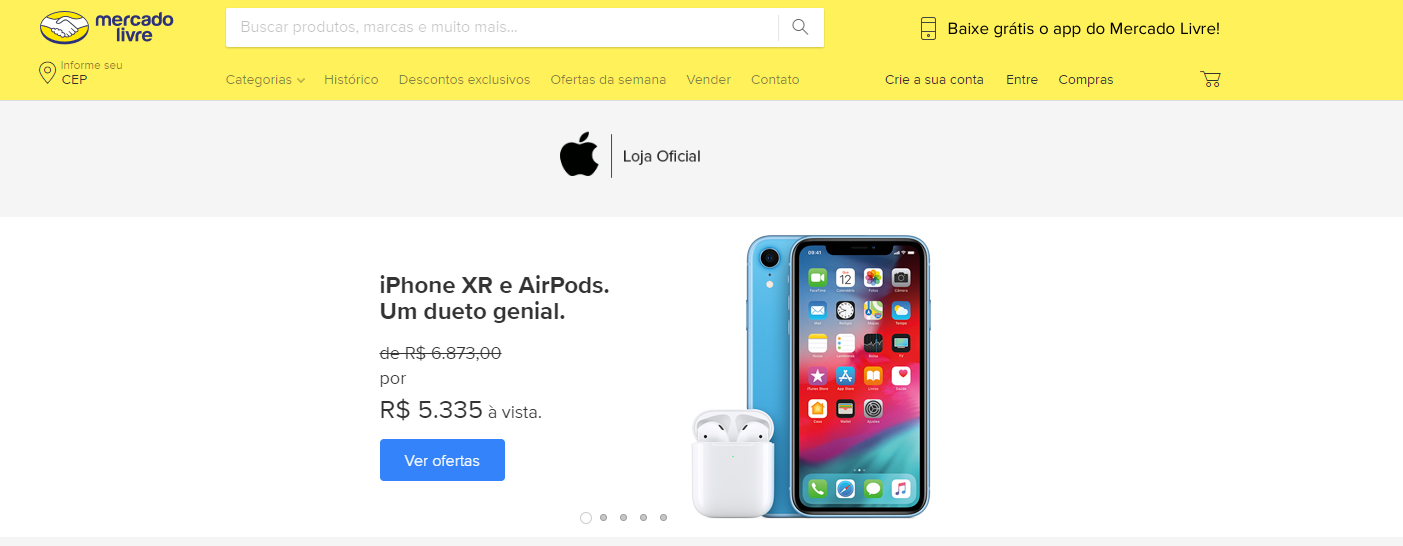Select the second carousel dot indicator

pyautogui.click(x=603, y=517)
